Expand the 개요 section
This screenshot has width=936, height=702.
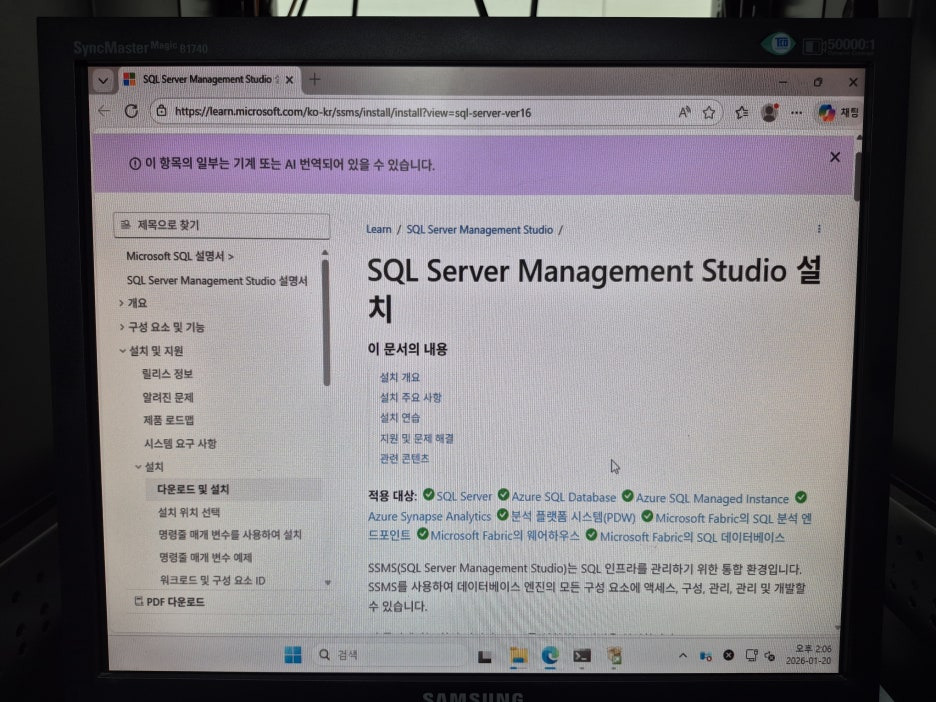[133, 303]
